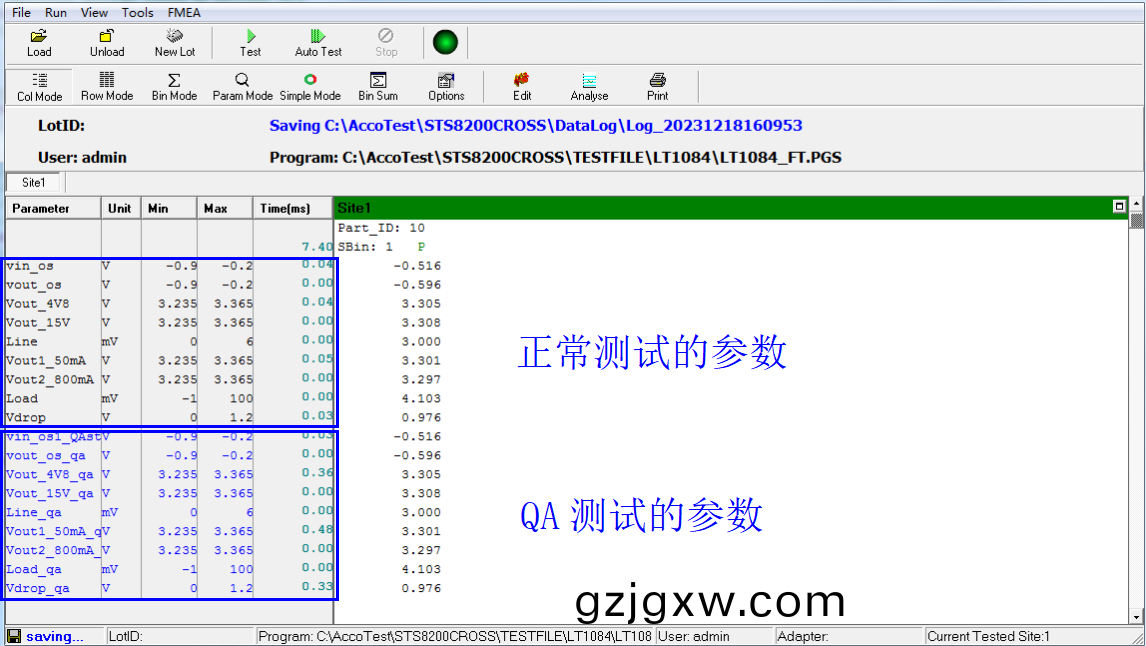Open the Print function
Image resolution: width=1146 pixels, height=646 pixels.
(x=656, y=85)
